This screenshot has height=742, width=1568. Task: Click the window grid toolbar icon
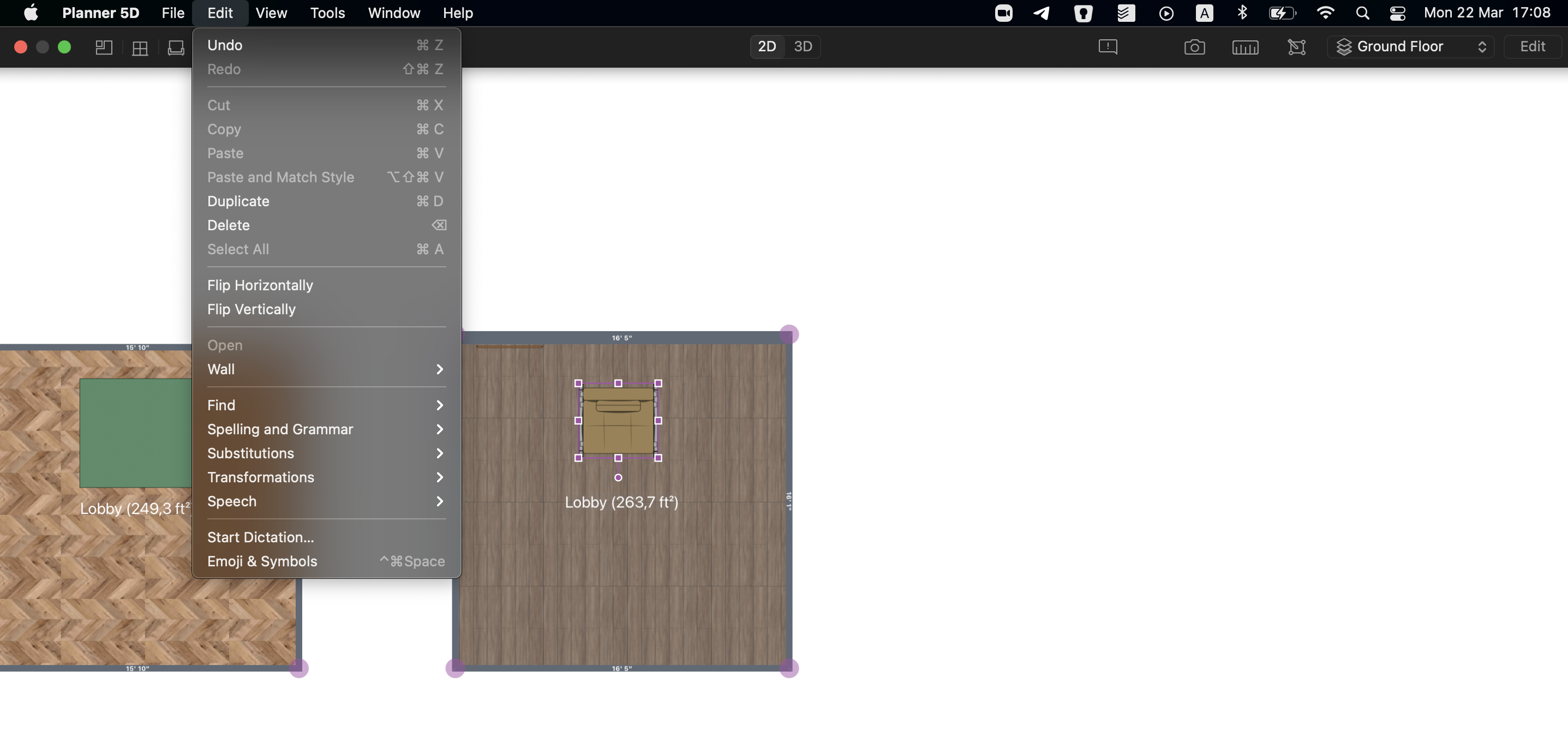(140, 47)
